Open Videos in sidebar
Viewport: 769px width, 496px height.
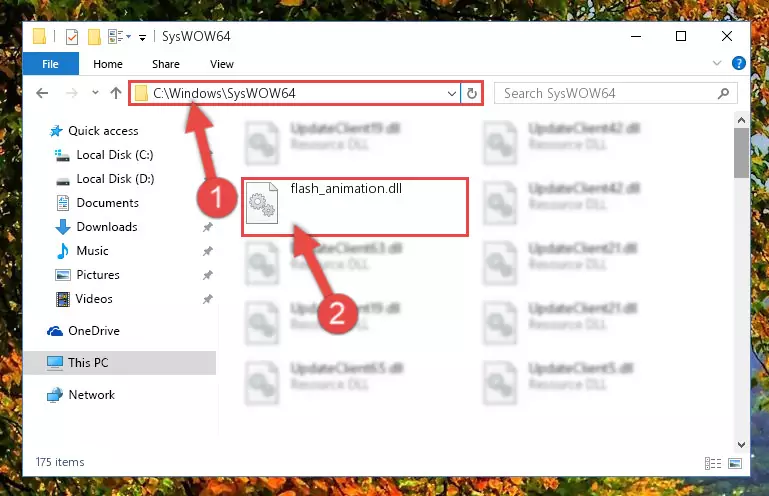[x=94, y=299]
